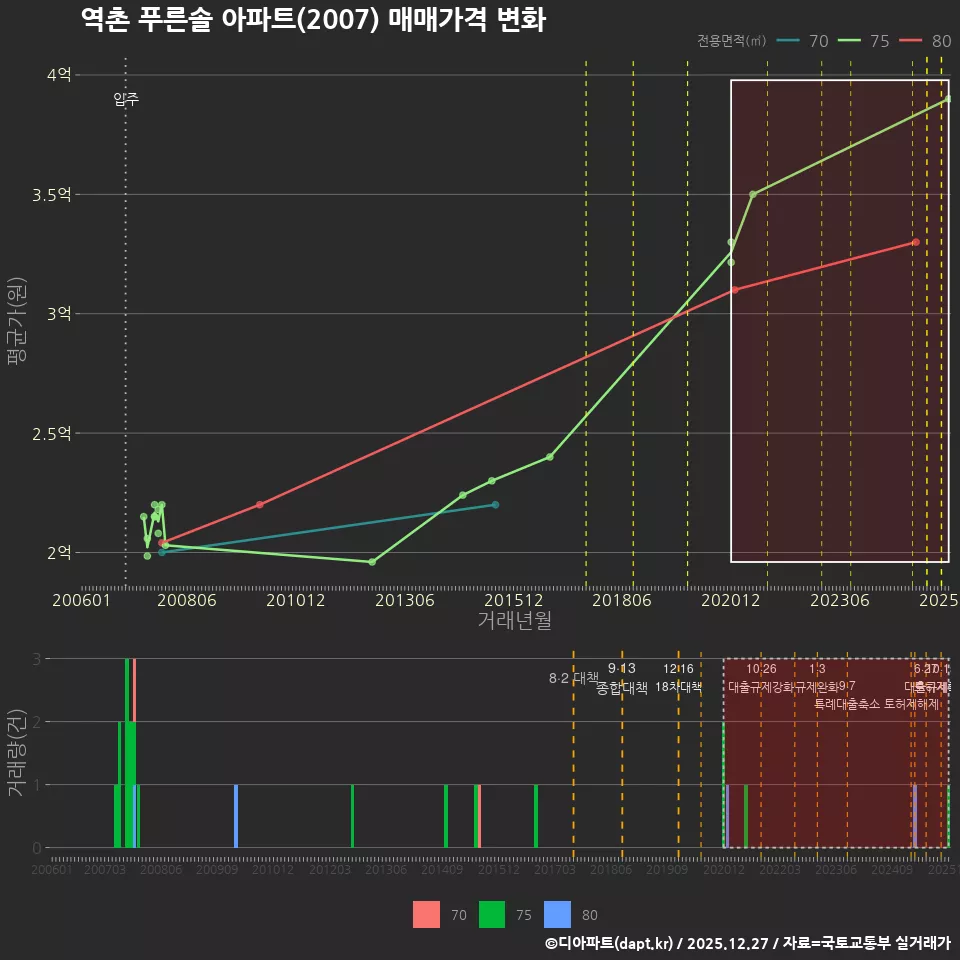The height and width of the screenshot is (960, 960).
Task: Click the 3억 y-axis label
Action: point(59,314)
